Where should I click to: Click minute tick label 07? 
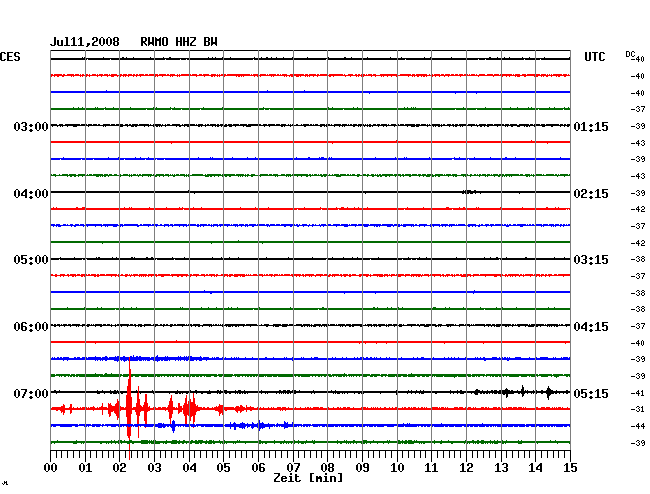tap(293, 468)
